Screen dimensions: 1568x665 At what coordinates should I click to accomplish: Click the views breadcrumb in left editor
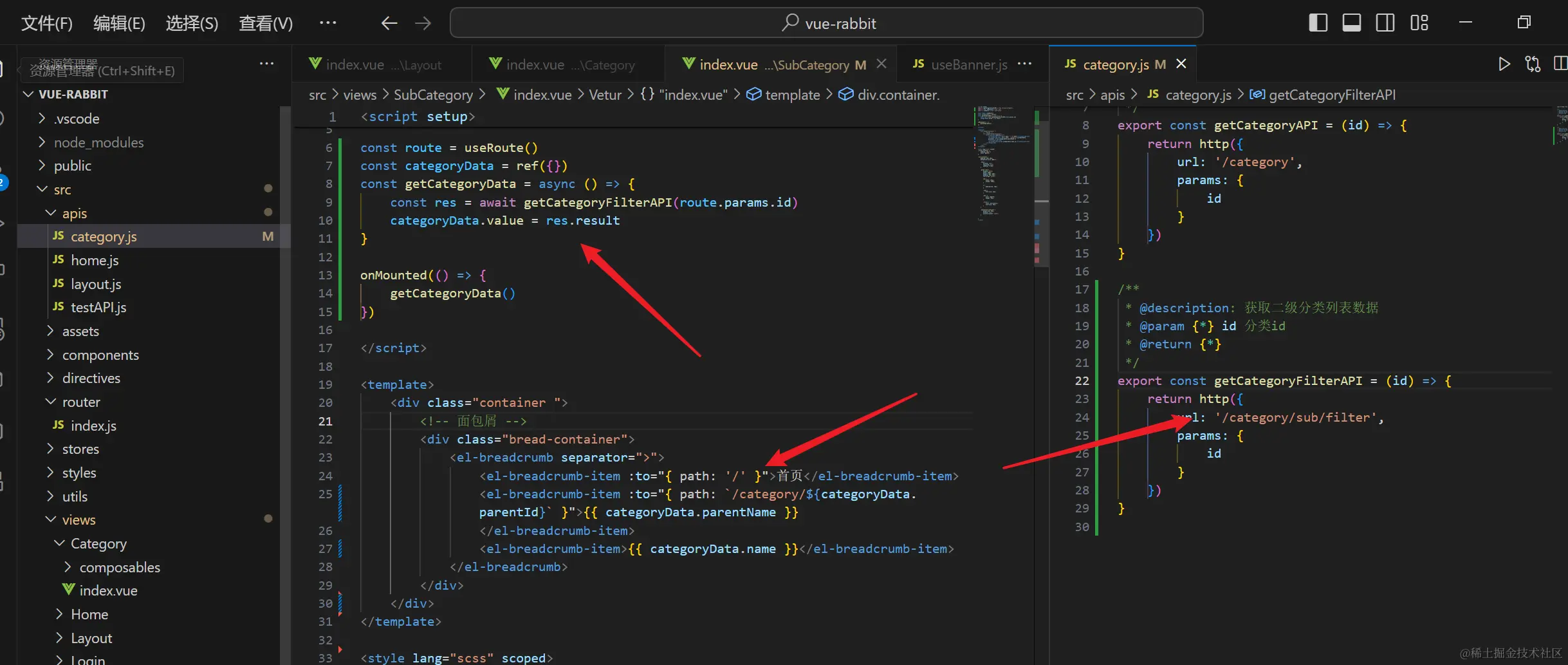point(360,95)
